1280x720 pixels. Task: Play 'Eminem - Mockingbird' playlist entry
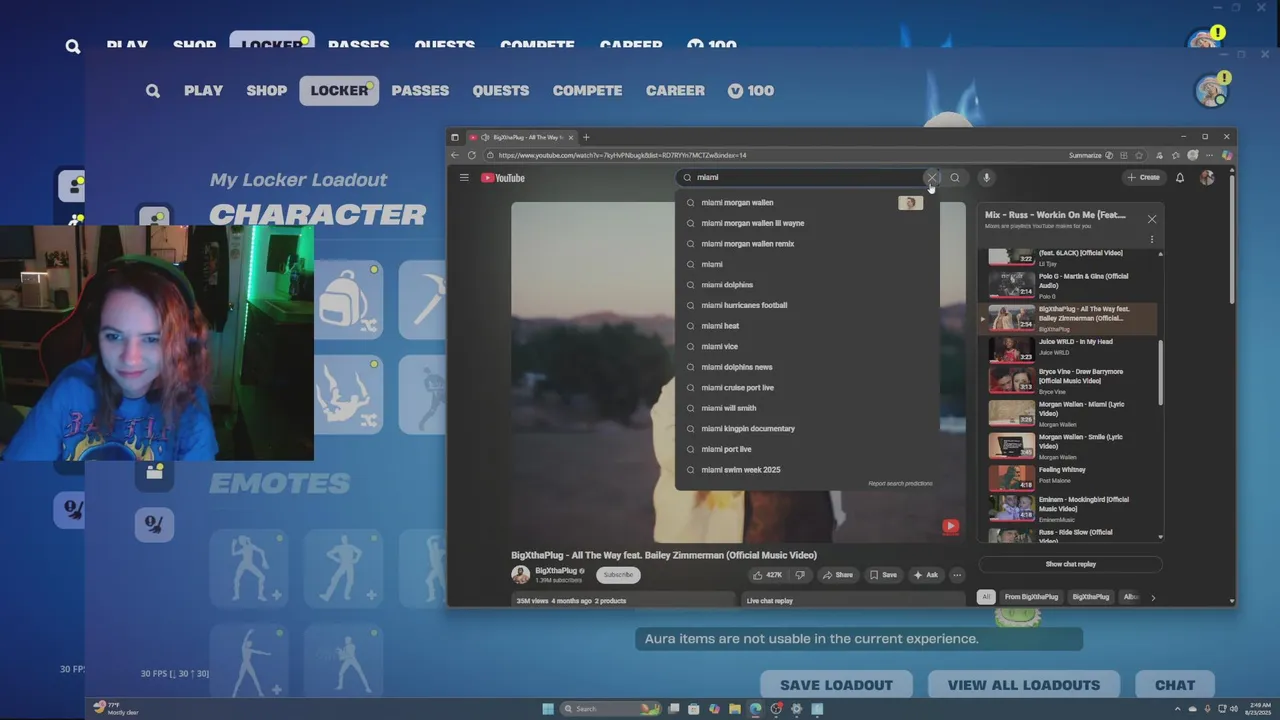tap(1070, 508)
